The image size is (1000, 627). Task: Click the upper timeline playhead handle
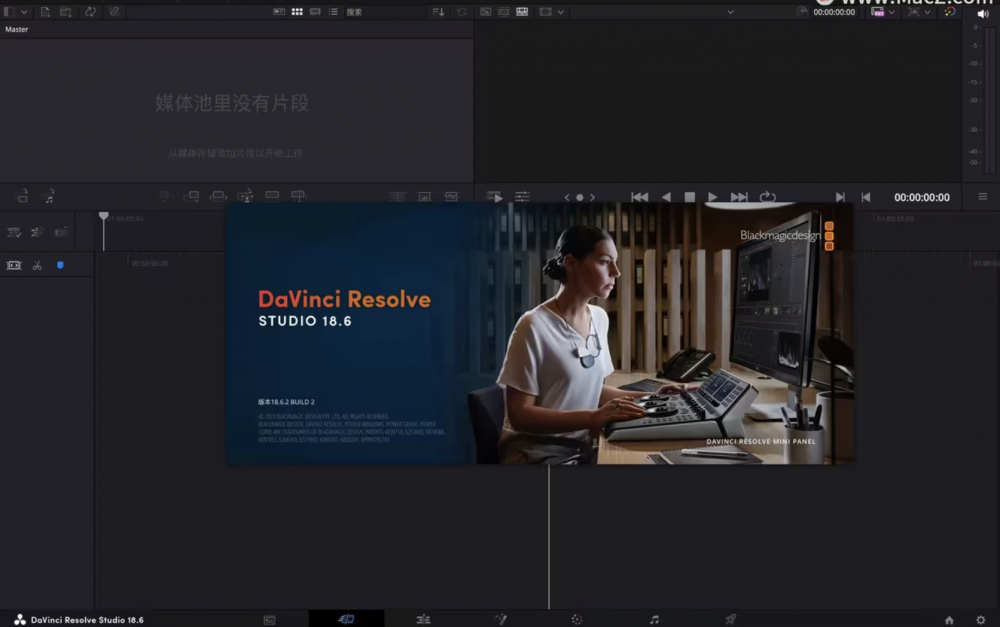tap(103, 216)
